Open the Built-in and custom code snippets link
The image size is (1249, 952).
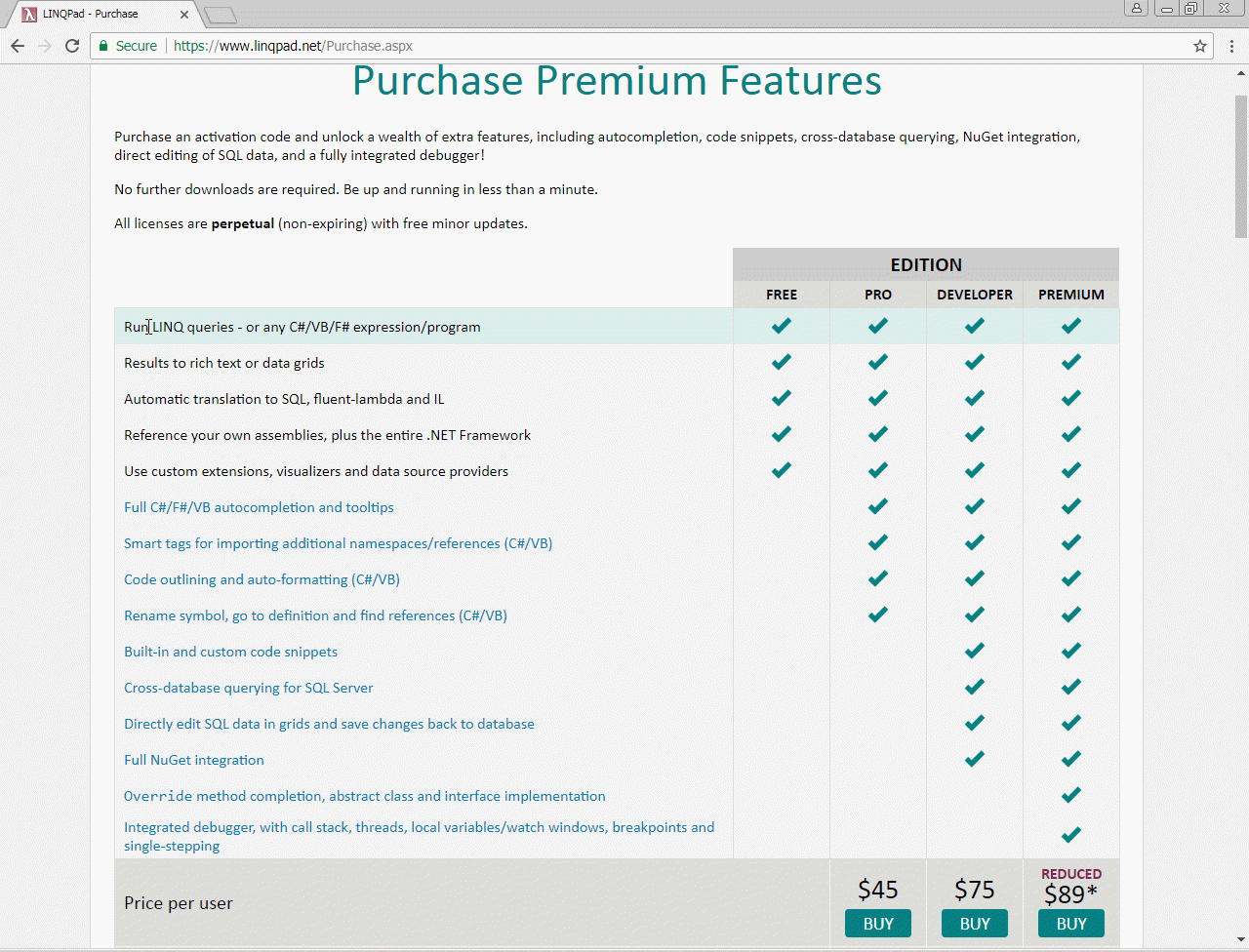(x=230, y=652)
